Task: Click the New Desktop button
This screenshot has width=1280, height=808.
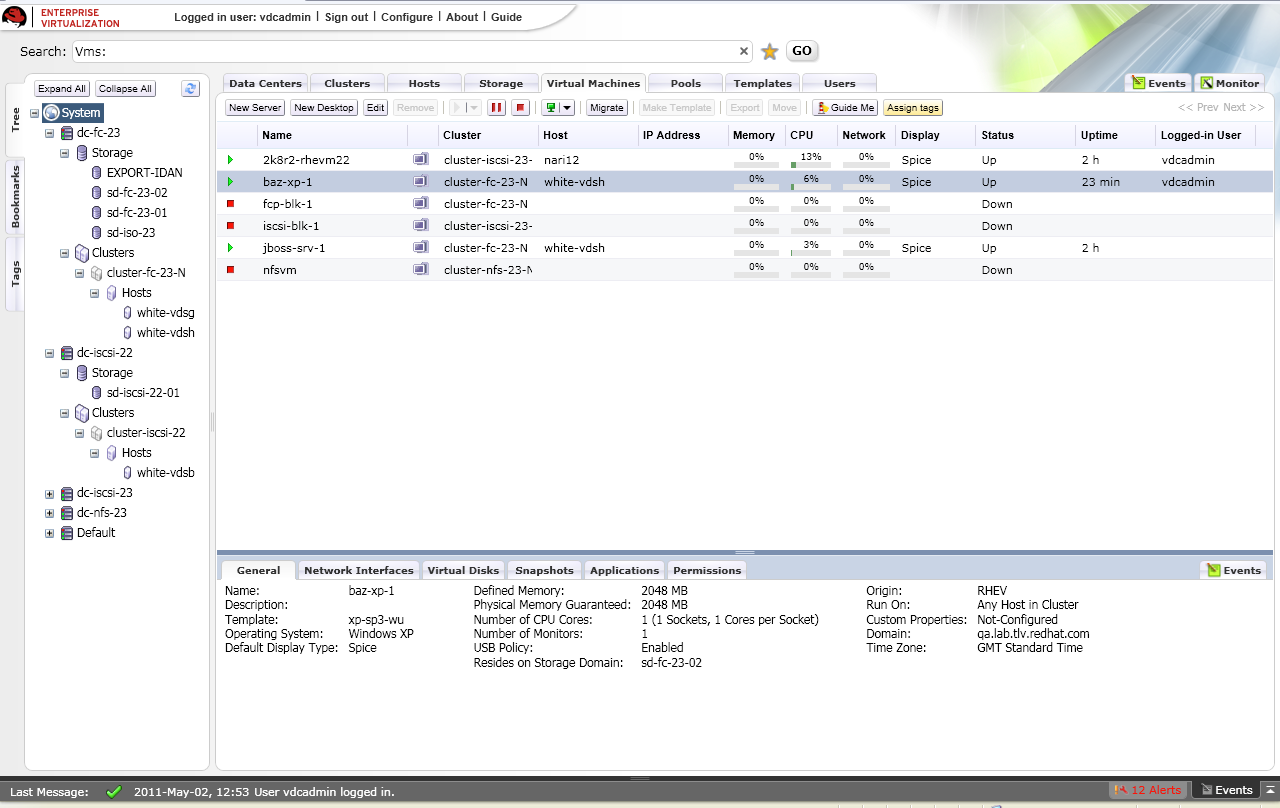Action: 324,108
